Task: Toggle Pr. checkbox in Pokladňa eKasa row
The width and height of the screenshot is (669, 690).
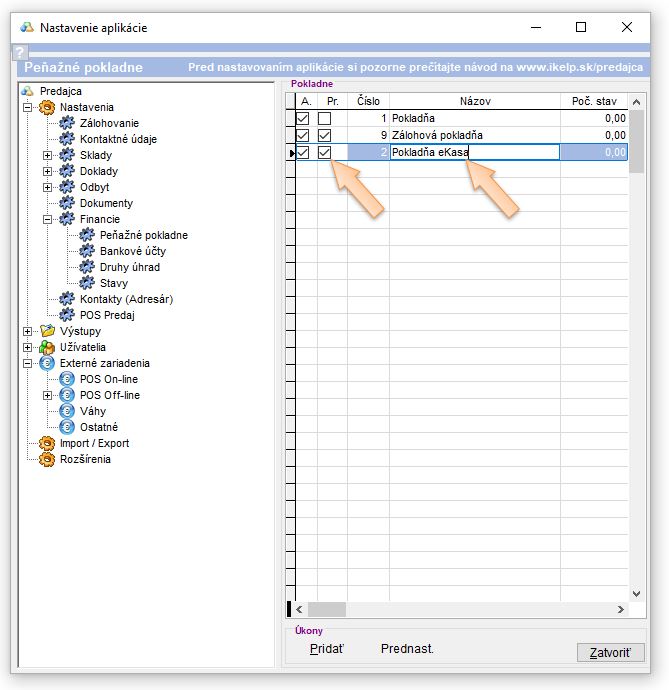Action: click(x=324, y=152)
